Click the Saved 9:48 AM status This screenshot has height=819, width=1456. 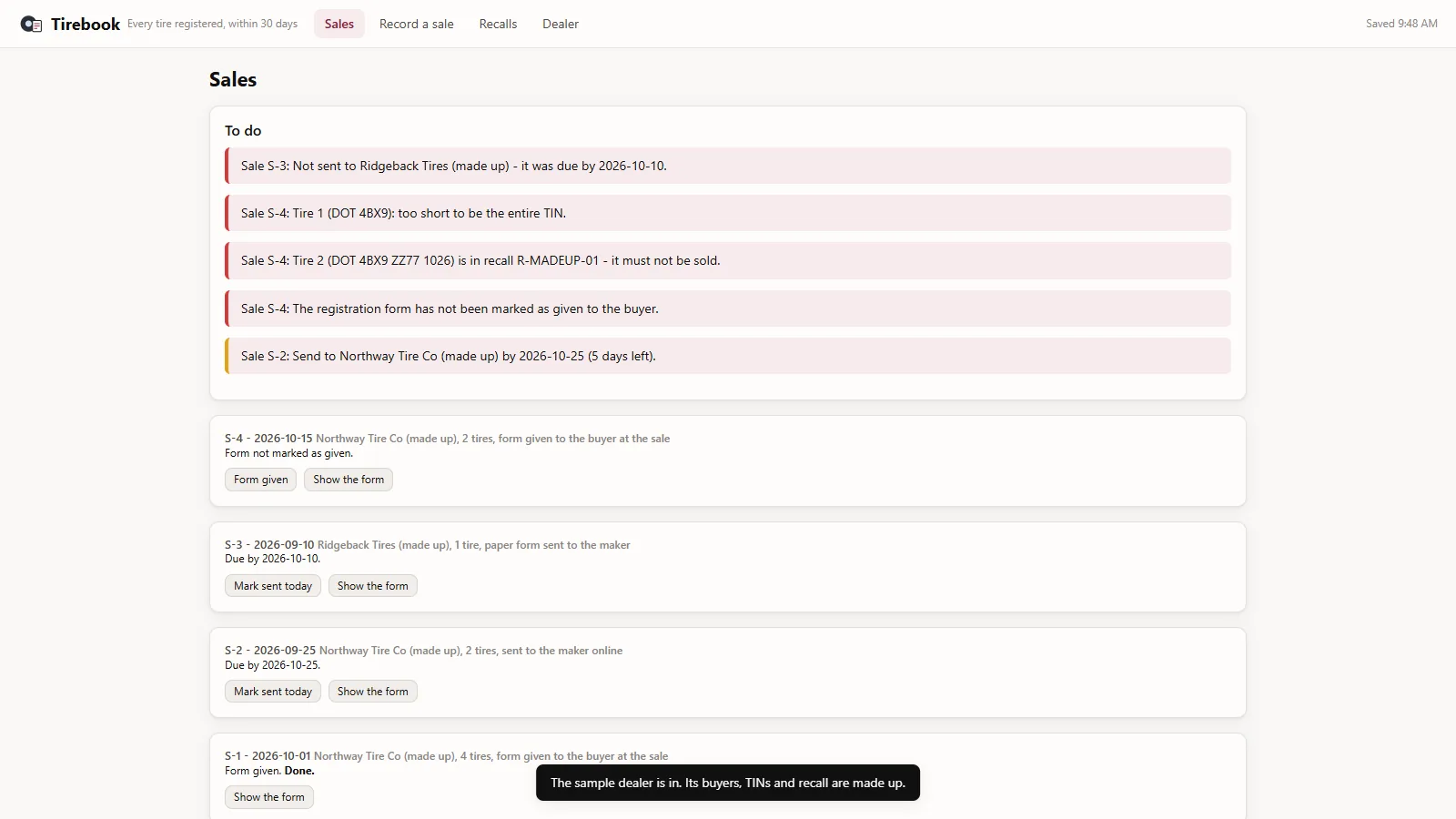(x=1401, y=24)
